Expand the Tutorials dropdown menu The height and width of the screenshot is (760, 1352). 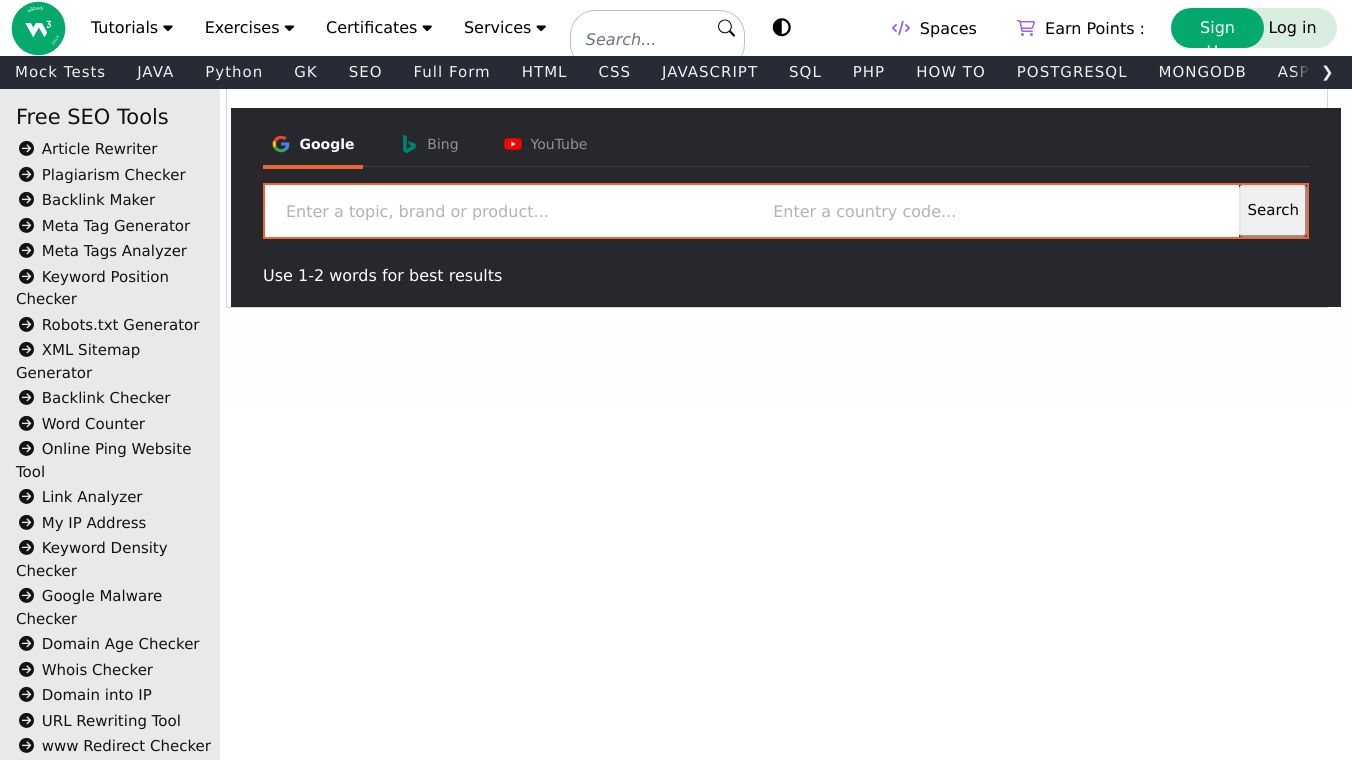132,28
